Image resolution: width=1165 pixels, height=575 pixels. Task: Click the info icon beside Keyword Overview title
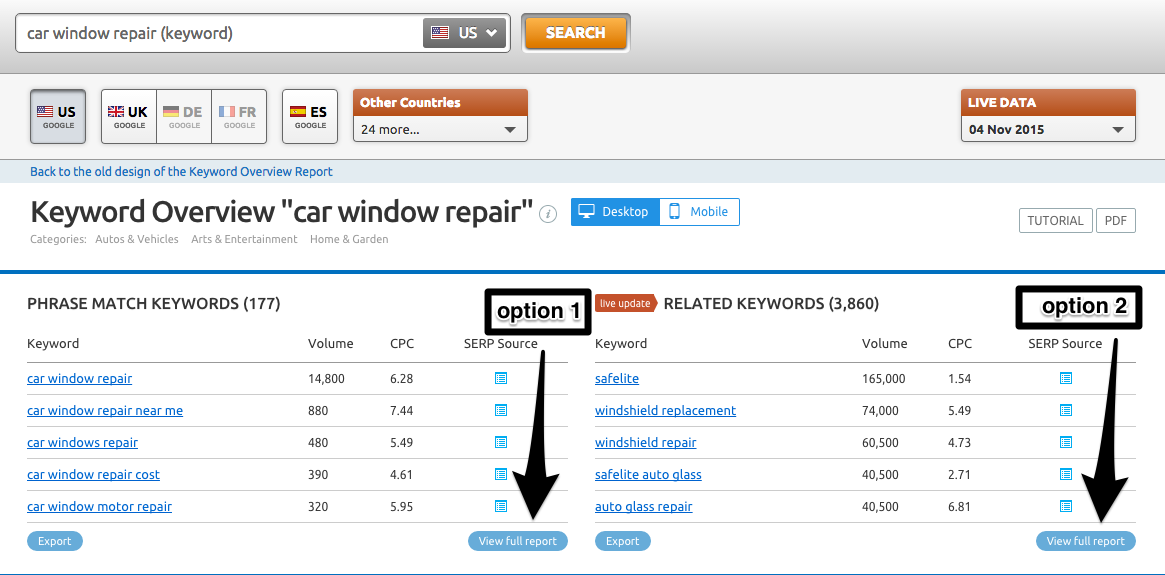(x=548, y=214)
